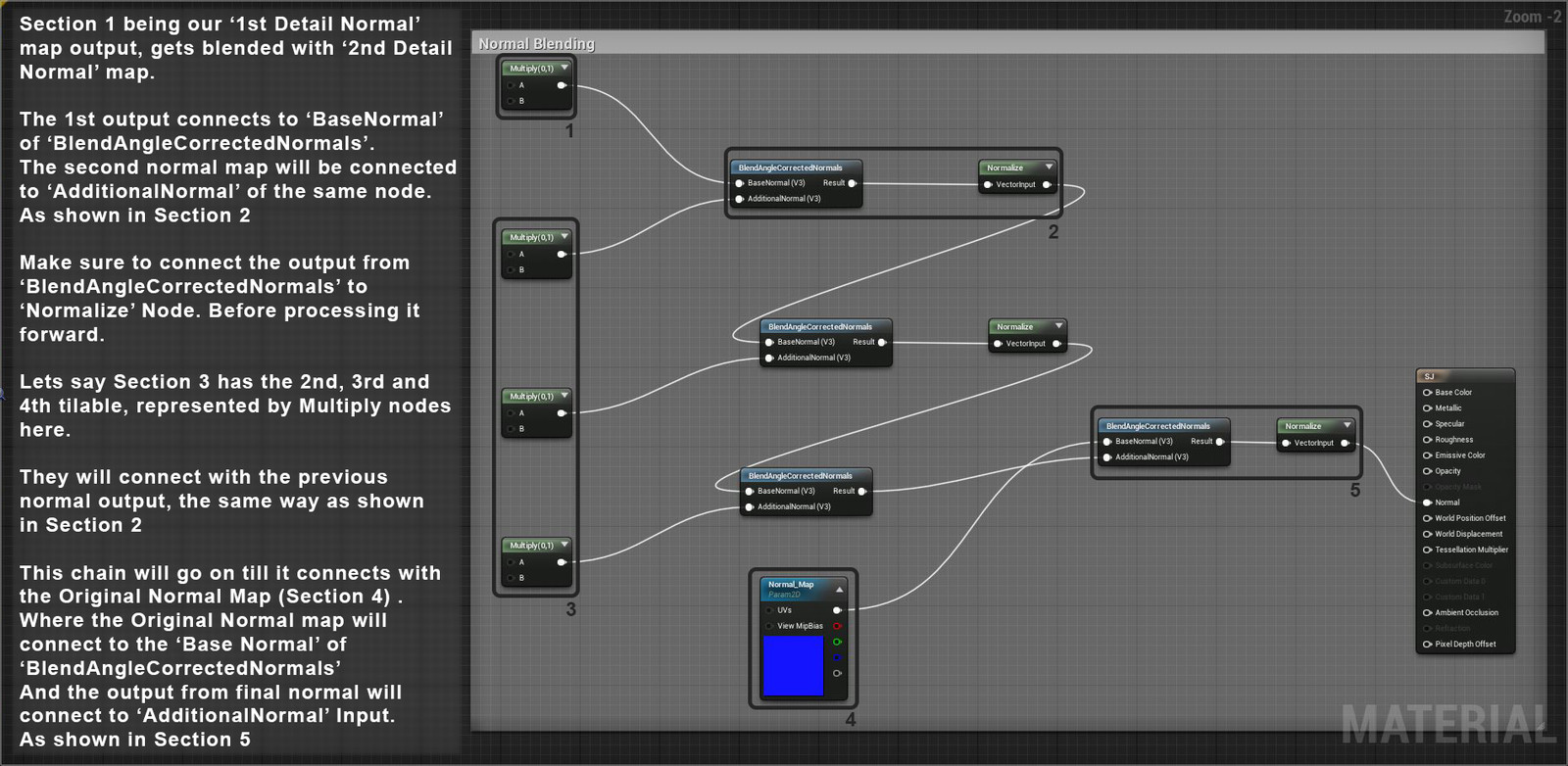The image size is (1568, 766).
Task: Select the Pixel Depth Offset input pin
Action: (x=1427, y=645)
